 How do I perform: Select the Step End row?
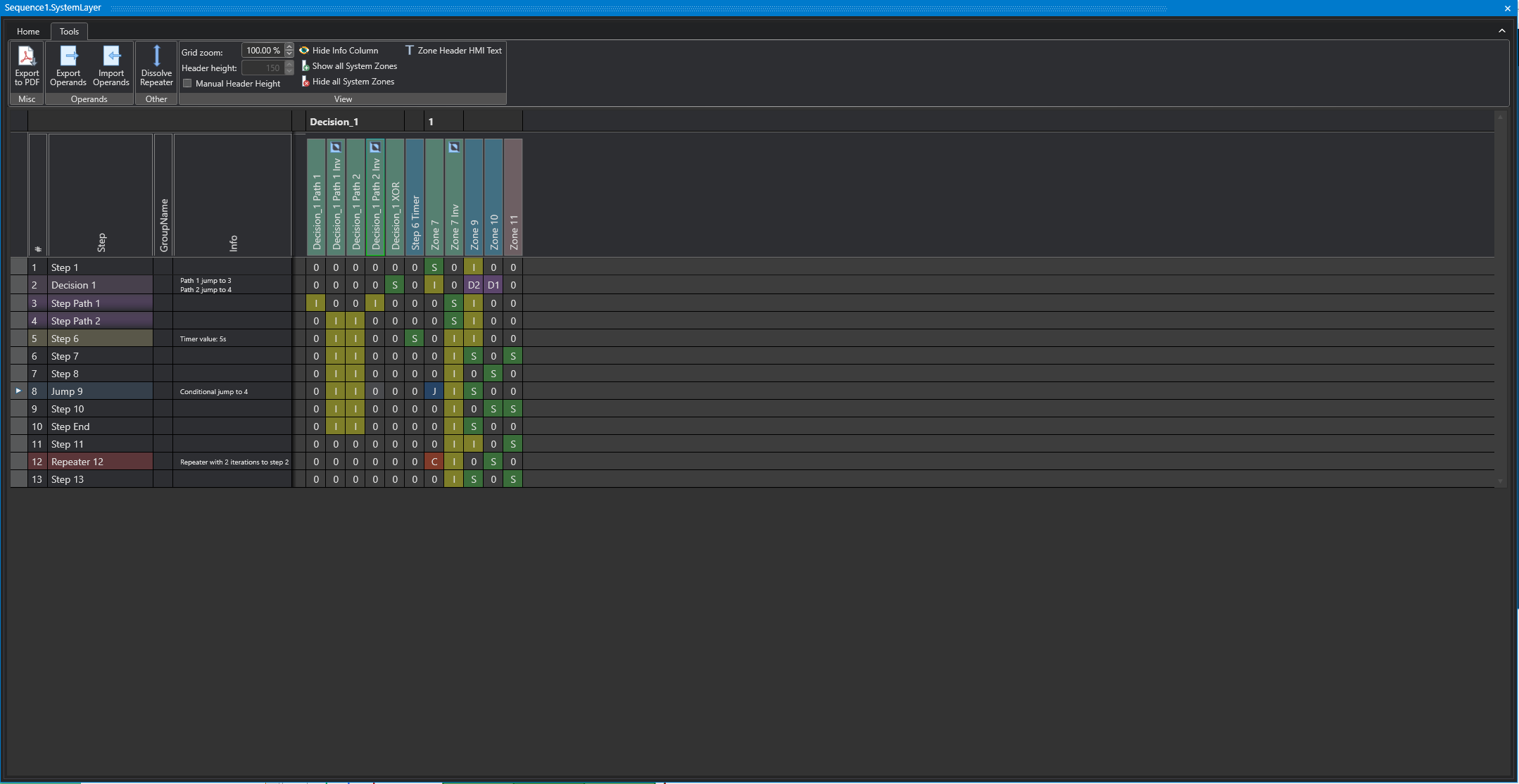100,426
